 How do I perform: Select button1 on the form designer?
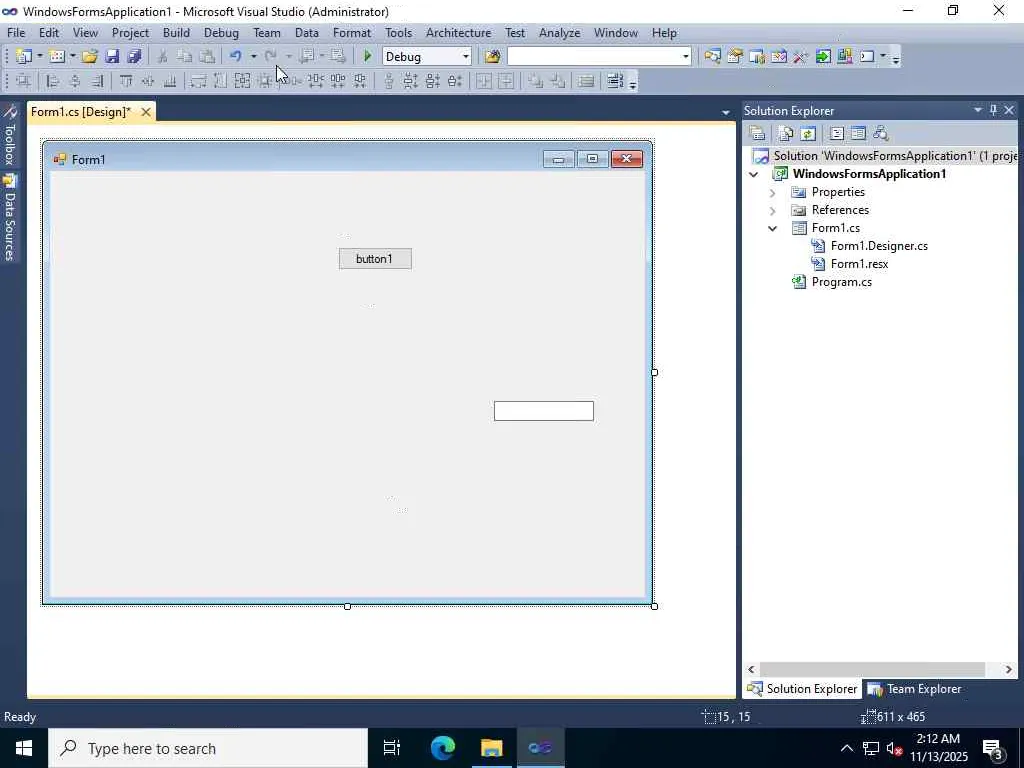(x=376, y=259)
